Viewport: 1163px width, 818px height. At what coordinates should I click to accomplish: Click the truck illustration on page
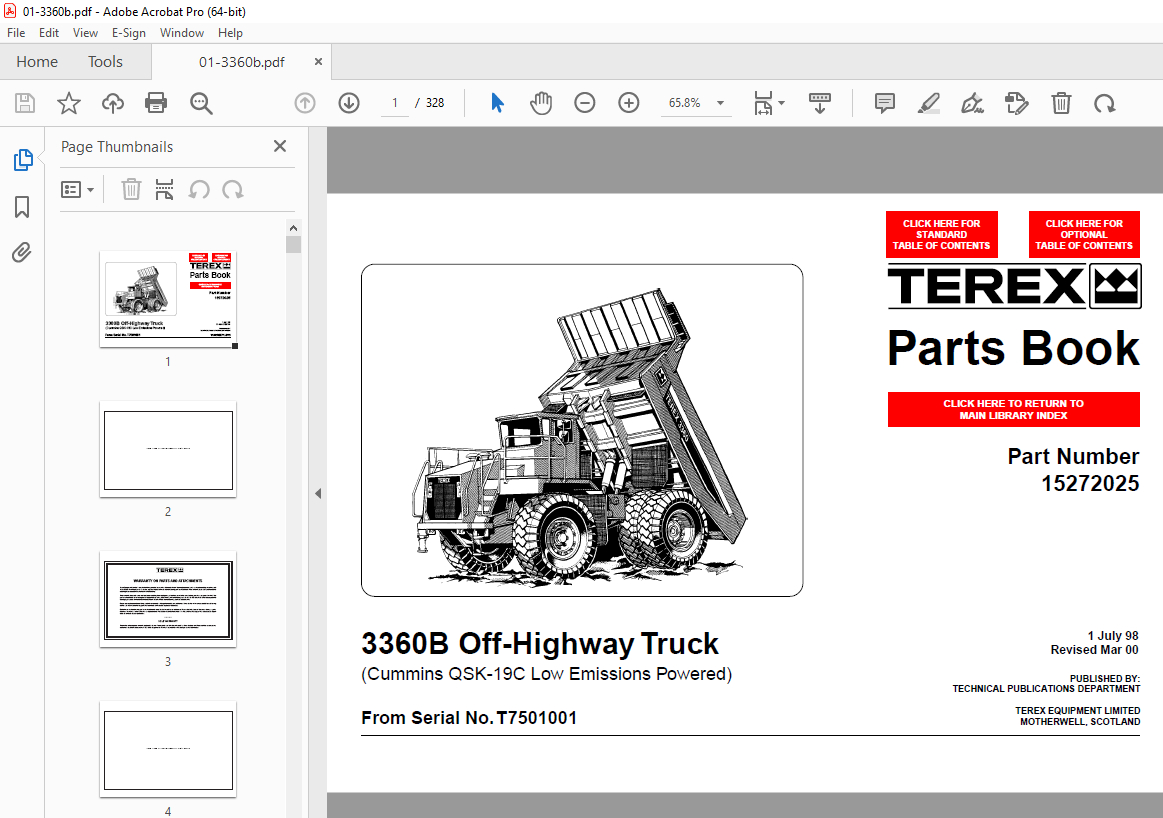(582, 430)
